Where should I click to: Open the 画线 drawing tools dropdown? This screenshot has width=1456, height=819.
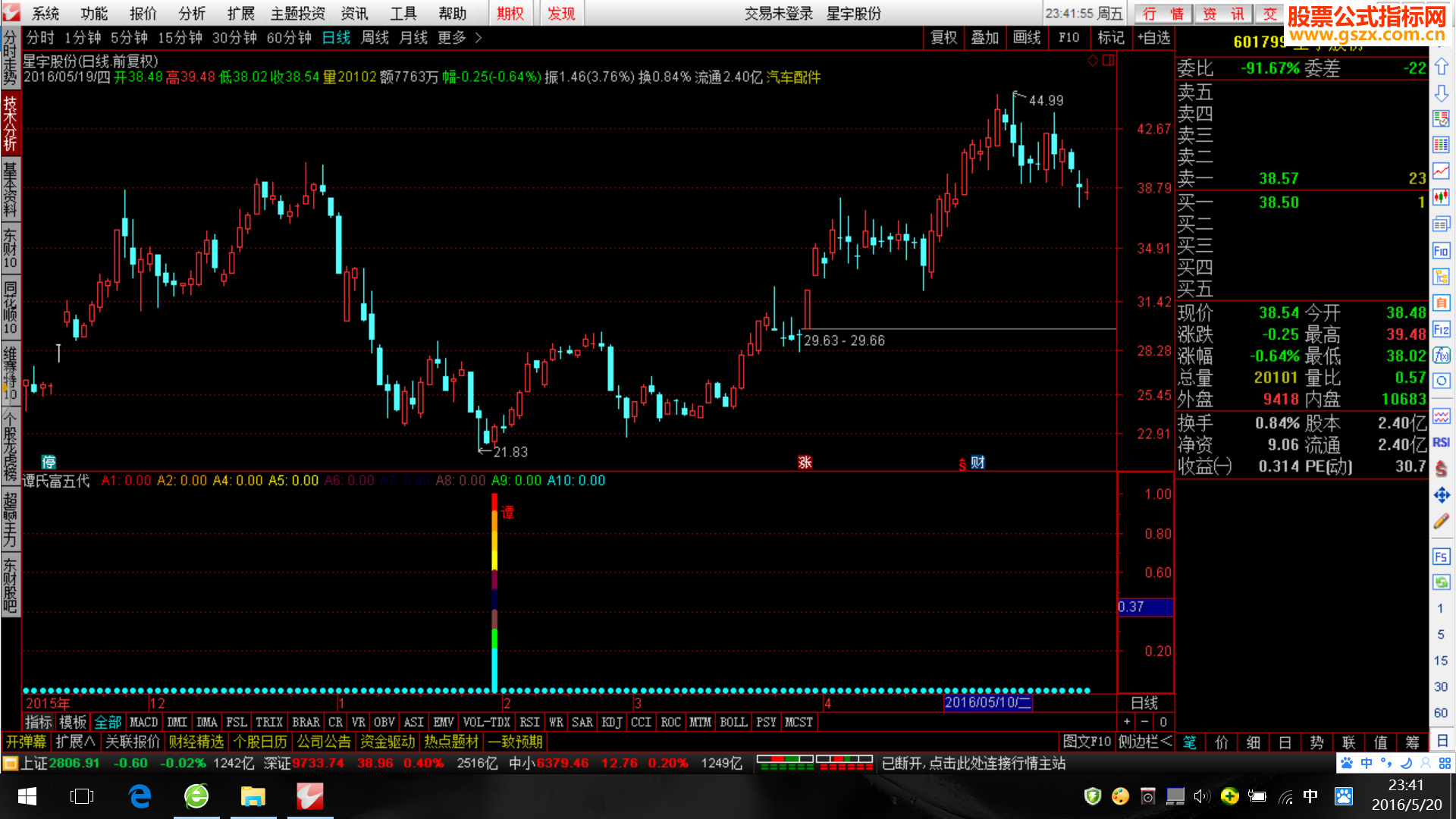click(1027, 37)
